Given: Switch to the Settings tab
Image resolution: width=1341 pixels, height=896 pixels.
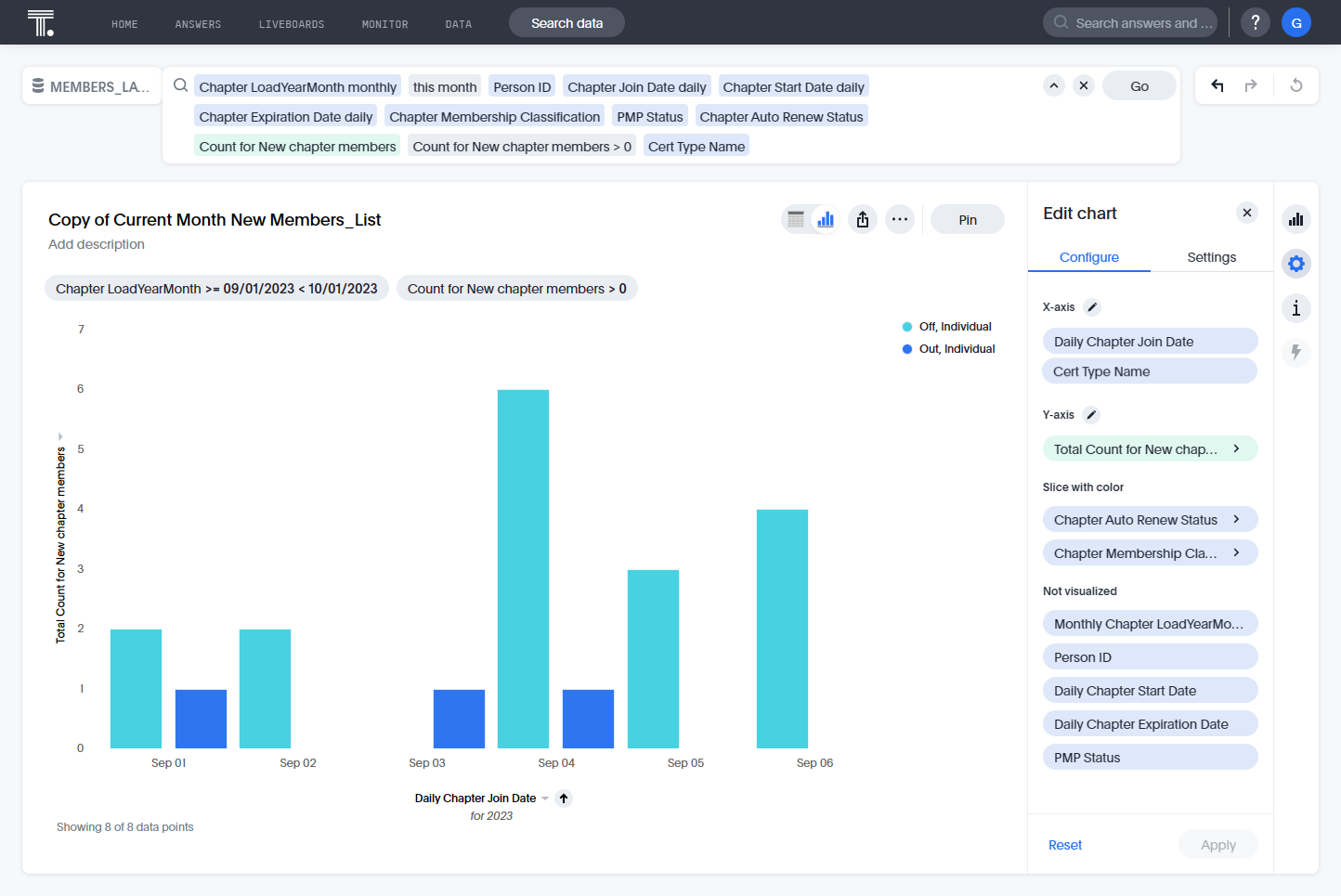Looking at the screenshot, I should coord(1212,257).
